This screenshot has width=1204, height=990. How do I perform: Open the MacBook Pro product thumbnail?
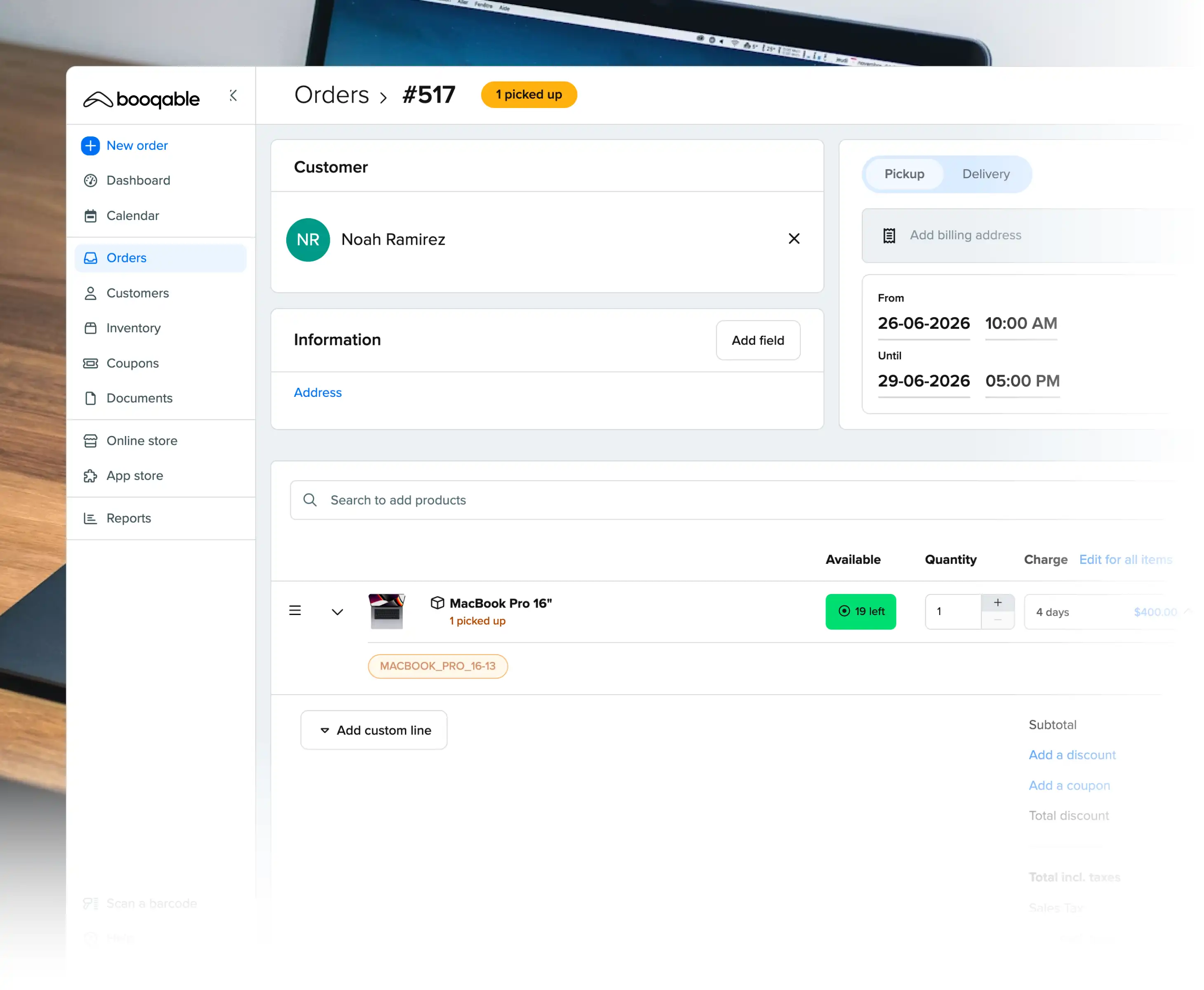pos(387,611)
